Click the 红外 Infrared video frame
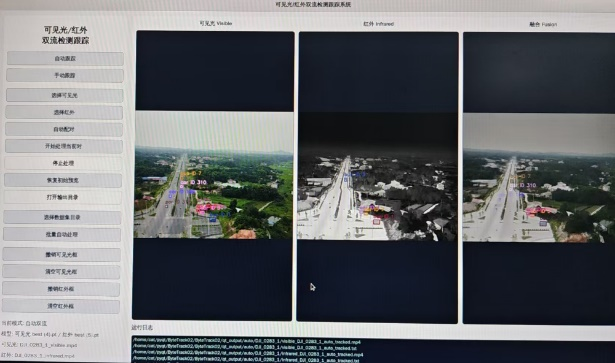 (x=377, y=177)
